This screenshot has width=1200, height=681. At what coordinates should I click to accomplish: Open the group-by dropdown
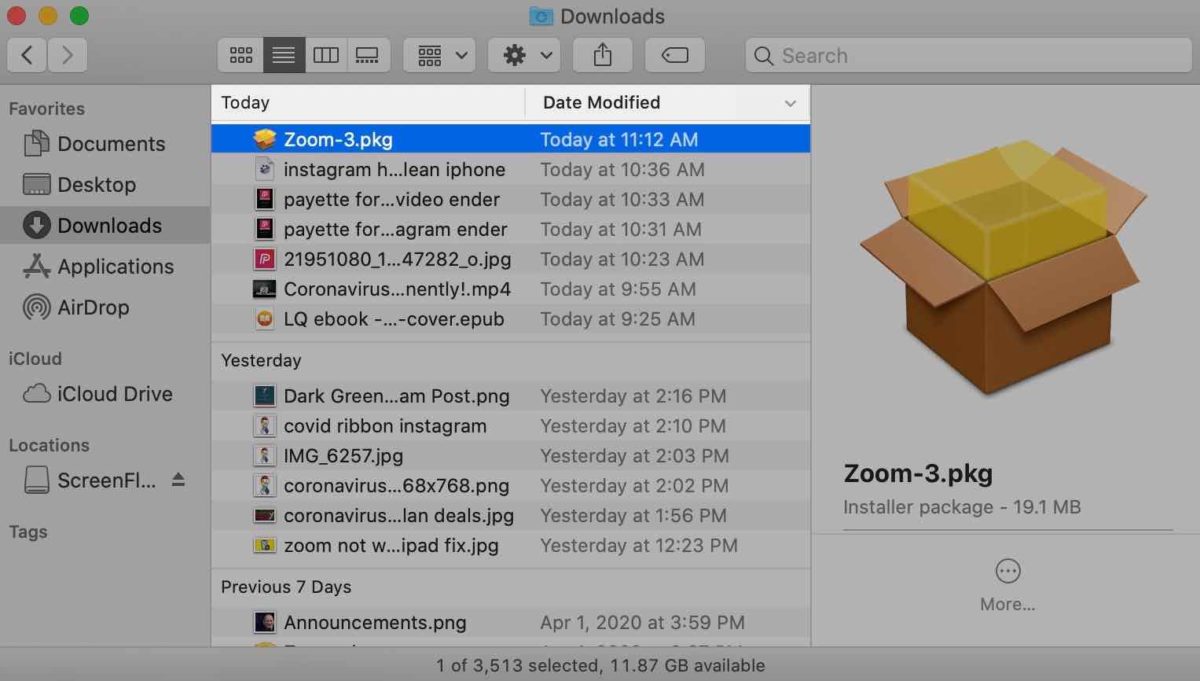pos(439,55)
